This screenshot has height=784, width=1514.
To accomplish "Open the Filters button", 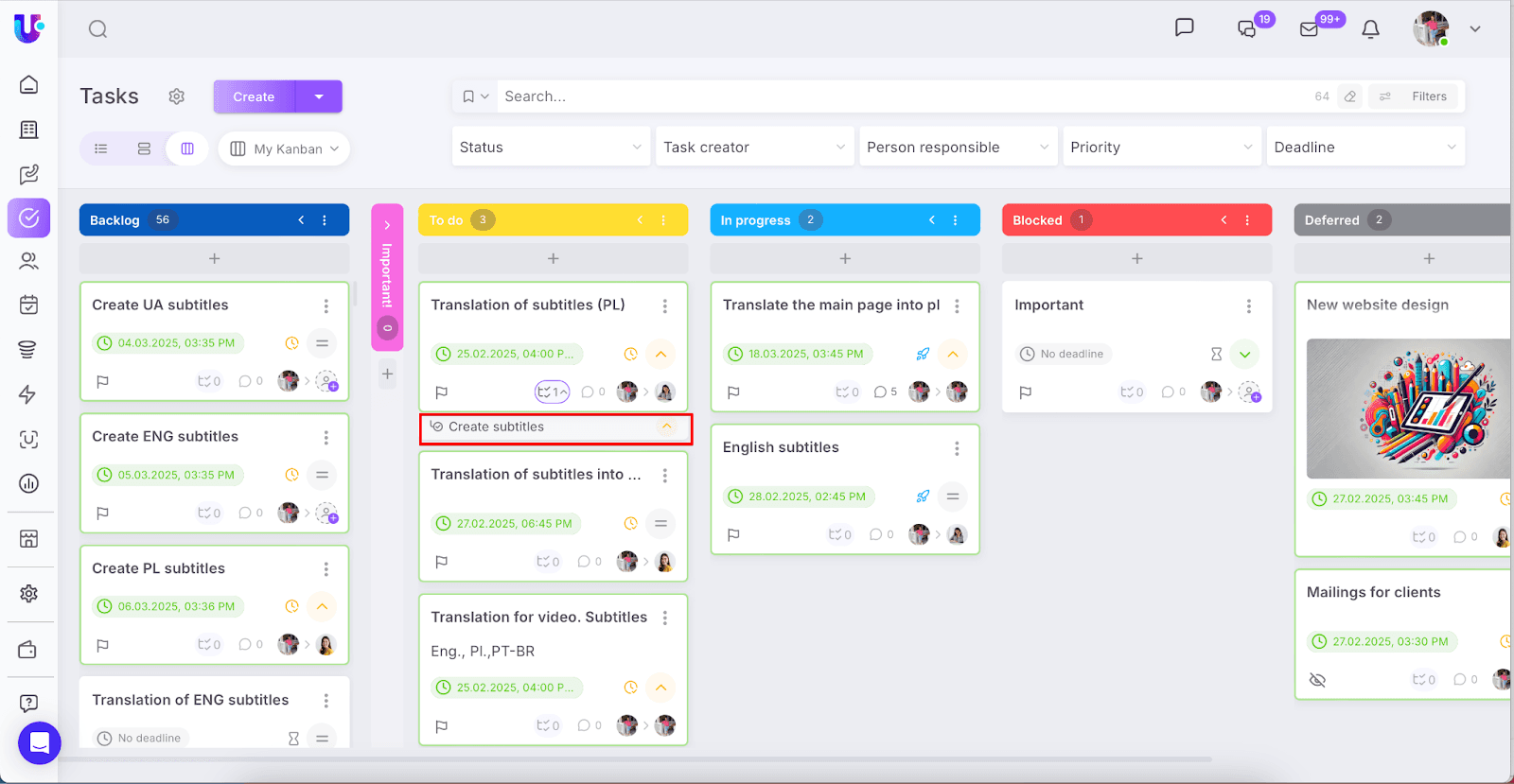I will [x=1417, y=96].
